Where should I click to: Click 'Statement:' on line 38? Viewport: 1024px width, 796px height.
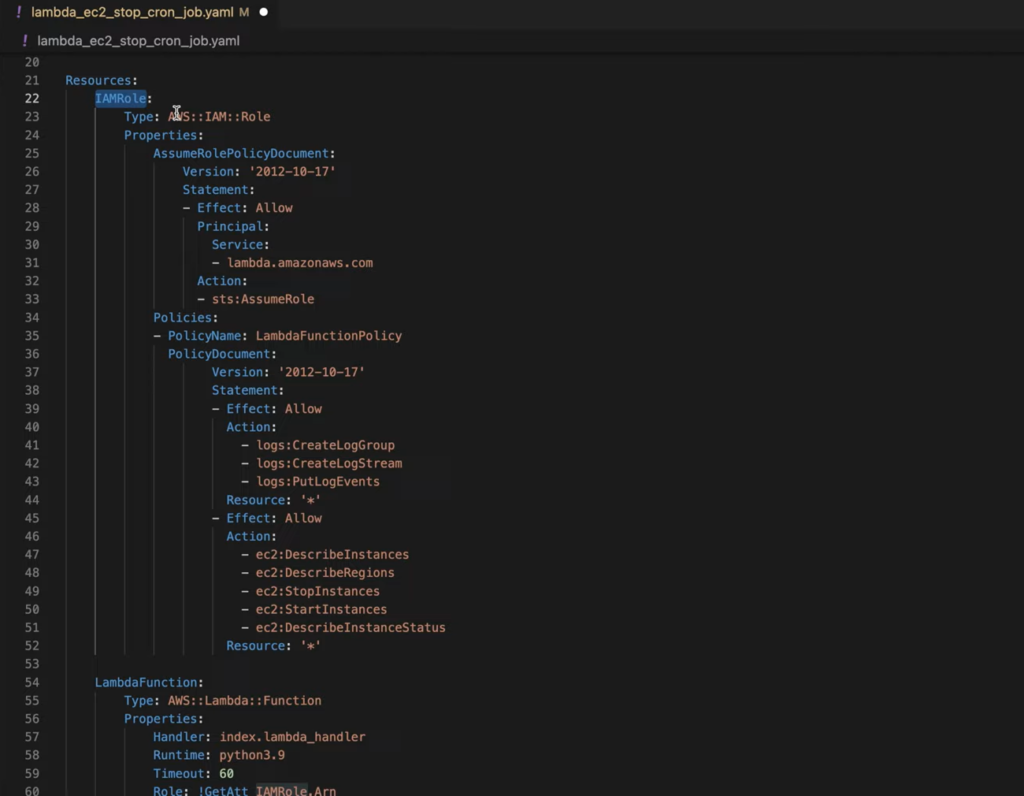(x=248, y=390)
